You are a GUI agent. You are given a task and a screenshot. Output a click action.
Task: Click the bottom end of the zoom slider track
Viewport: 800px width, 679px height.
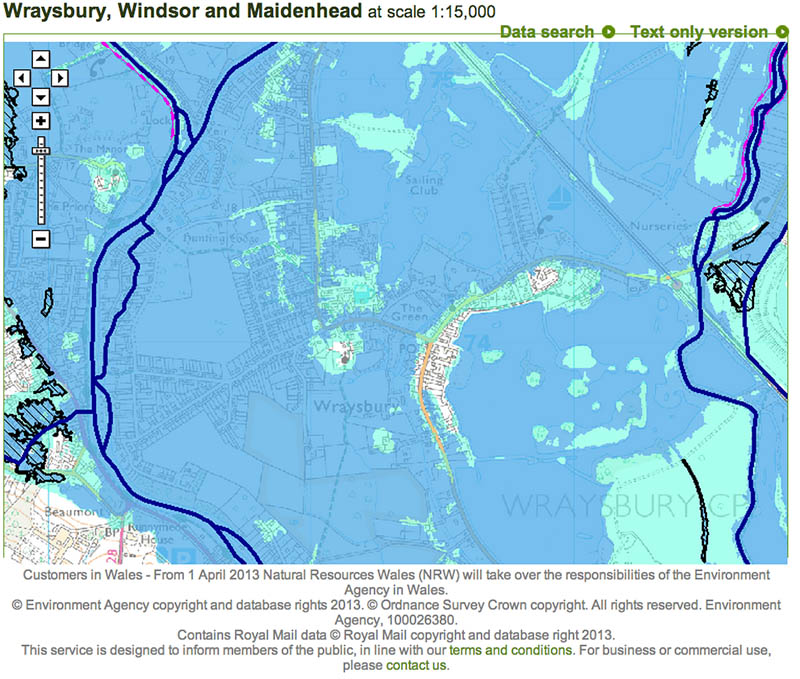click(x=41, y=222)
